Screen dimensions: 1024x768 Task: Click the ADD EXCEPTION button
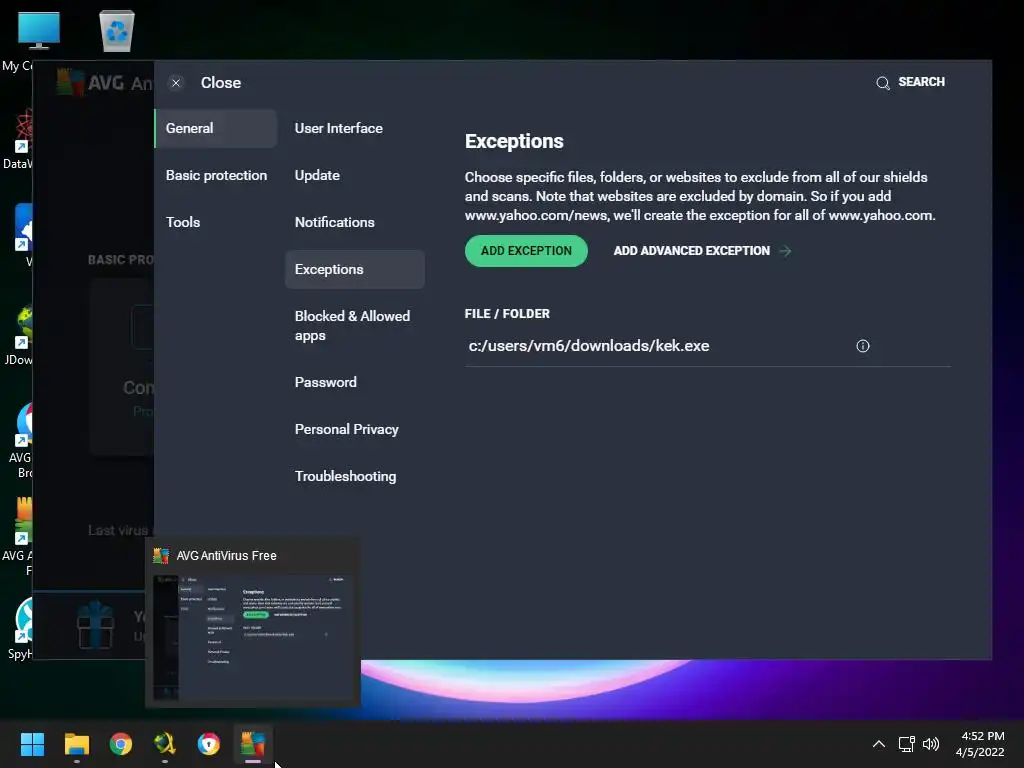(526, 251)
